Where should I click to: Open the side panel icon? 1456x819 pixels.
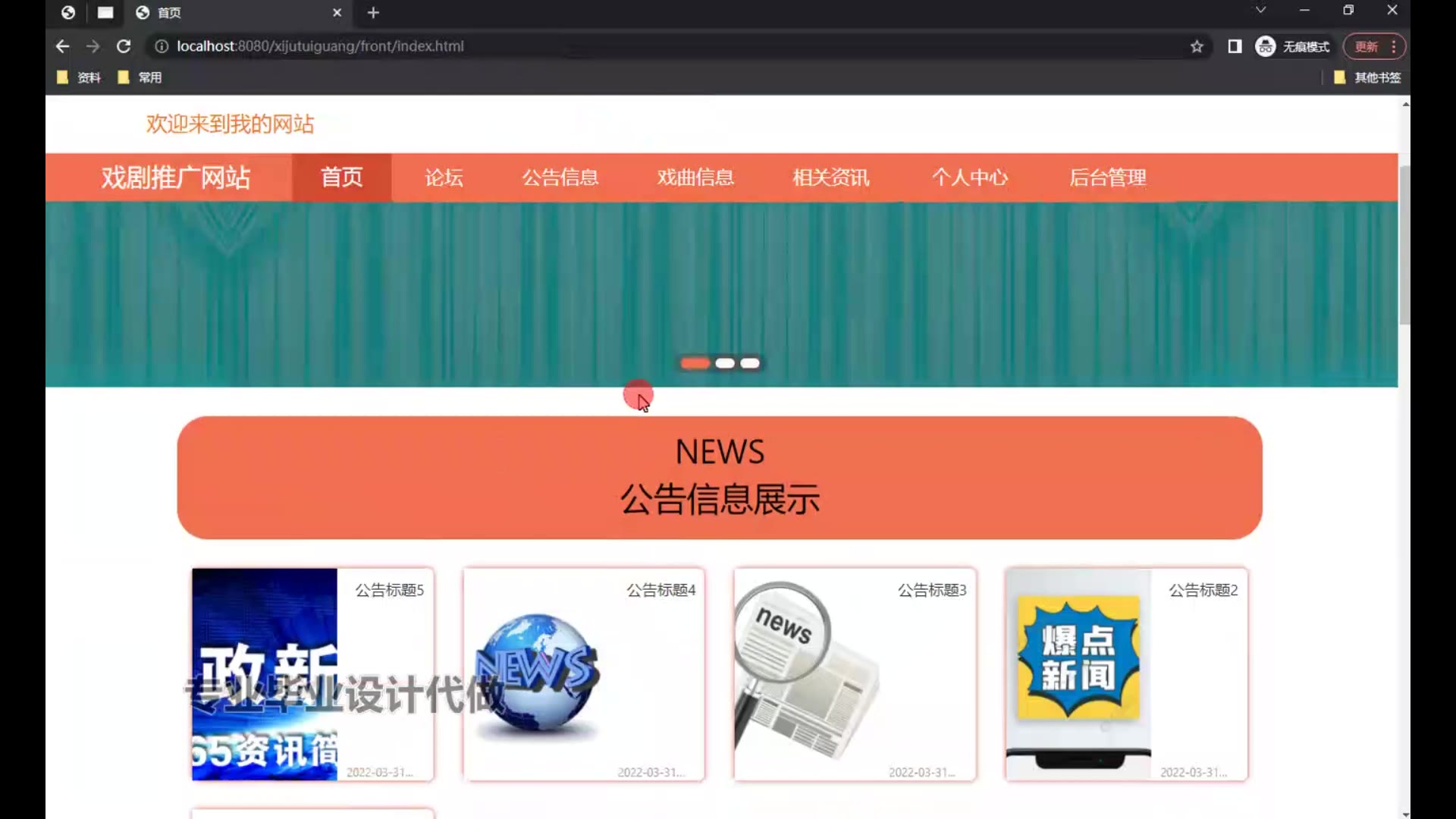[x=1235, y=46]
